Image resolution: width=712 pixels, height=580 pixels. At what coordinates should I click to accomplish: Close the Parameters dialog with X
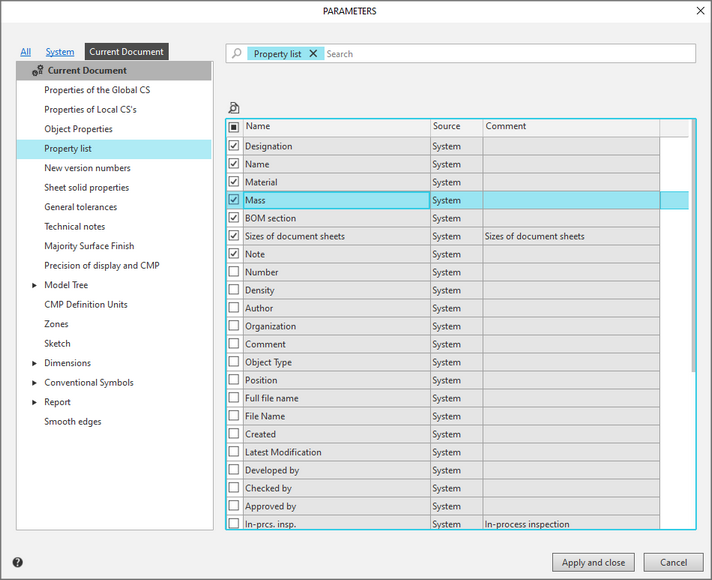point(699,10)
